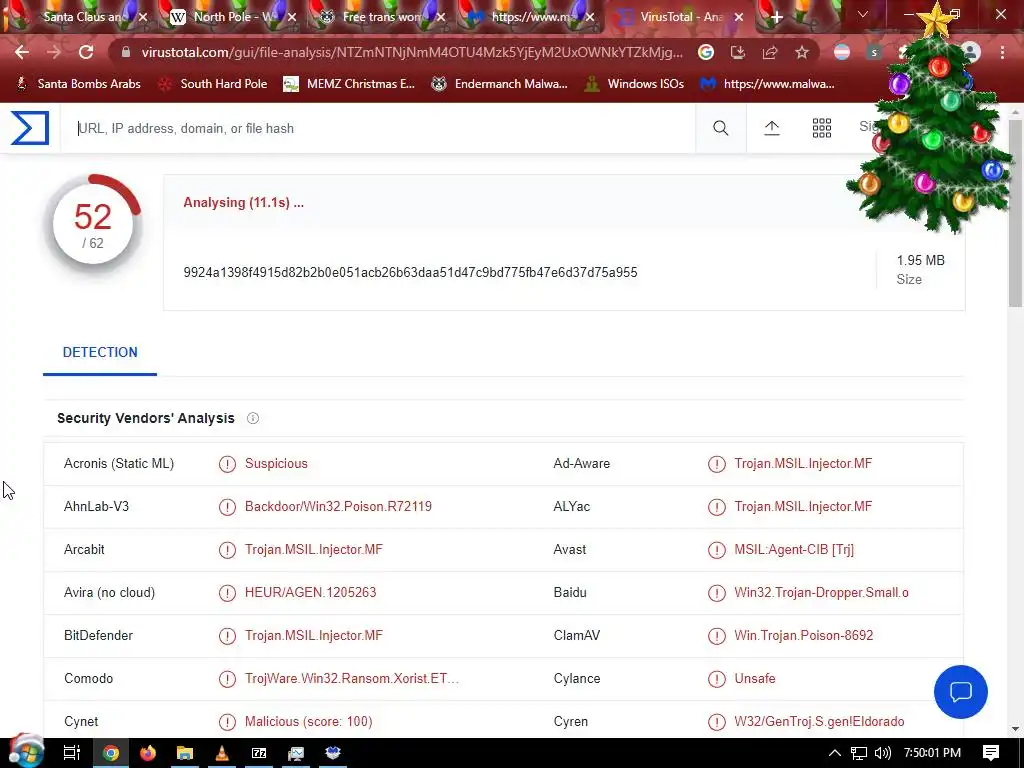
Task: Click the MSIL:Agent-CIB [Trj] result
Action: point(793,550)
